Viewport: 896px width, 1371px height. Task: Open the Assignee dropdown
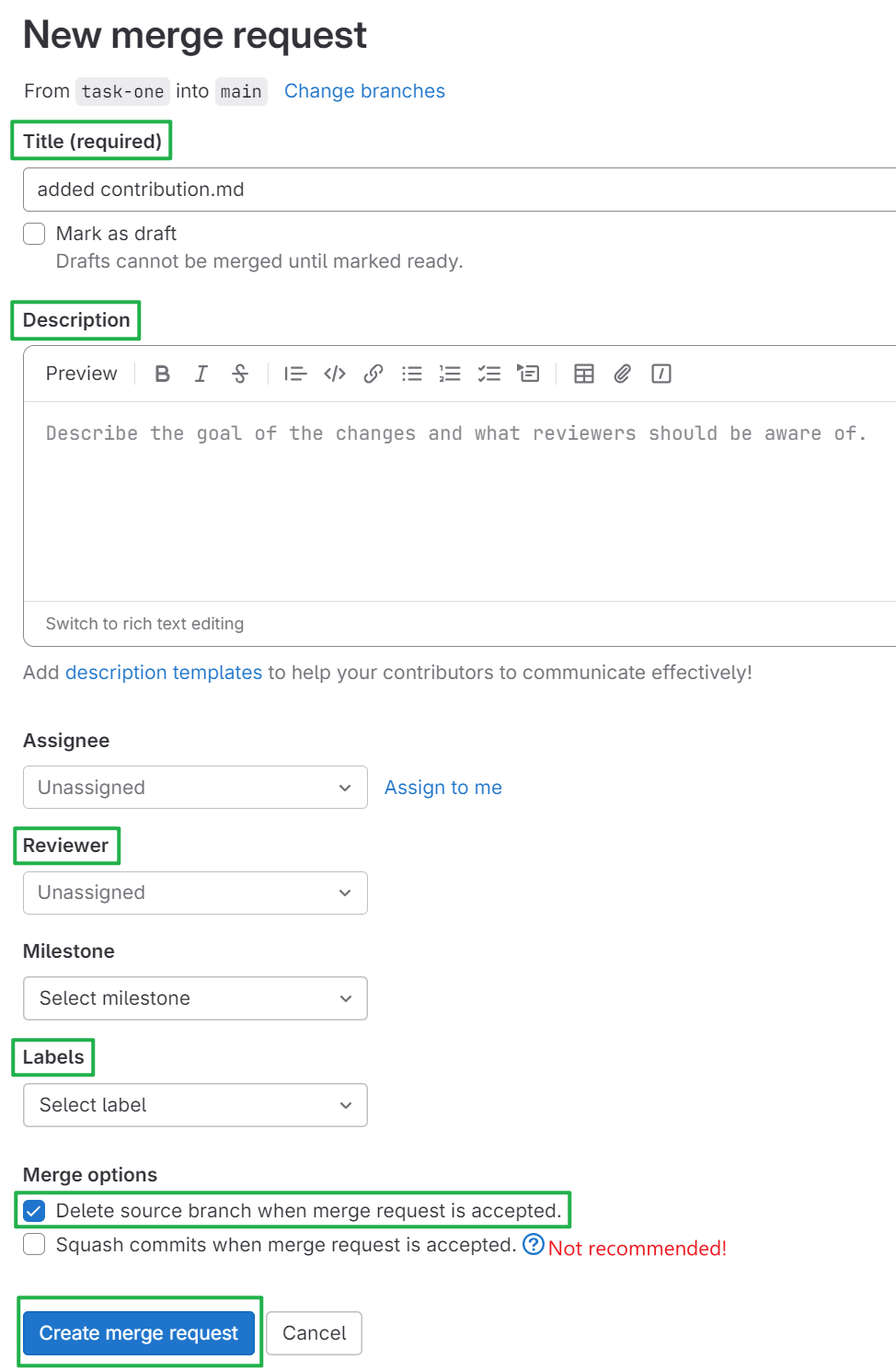click(195, 788)
